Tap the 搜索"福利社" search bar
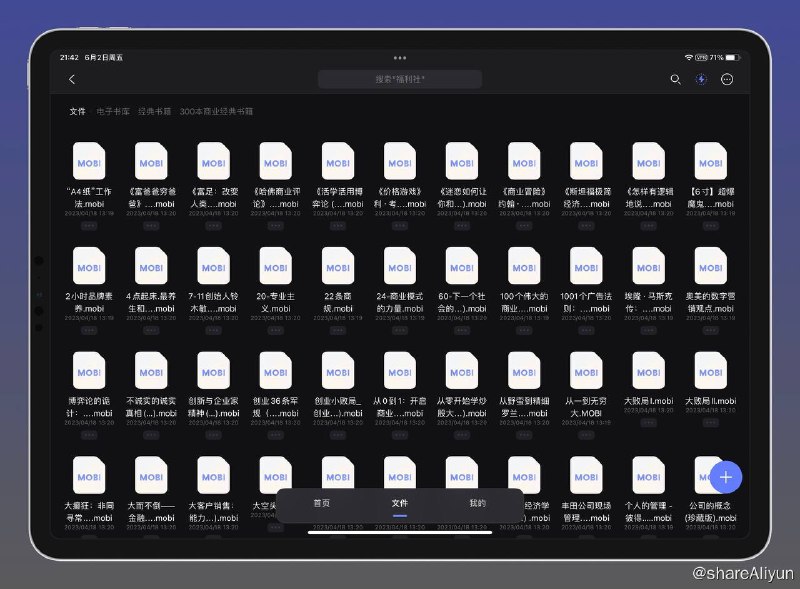This screenshot has height=589, width=800. (x=398, y=78)
